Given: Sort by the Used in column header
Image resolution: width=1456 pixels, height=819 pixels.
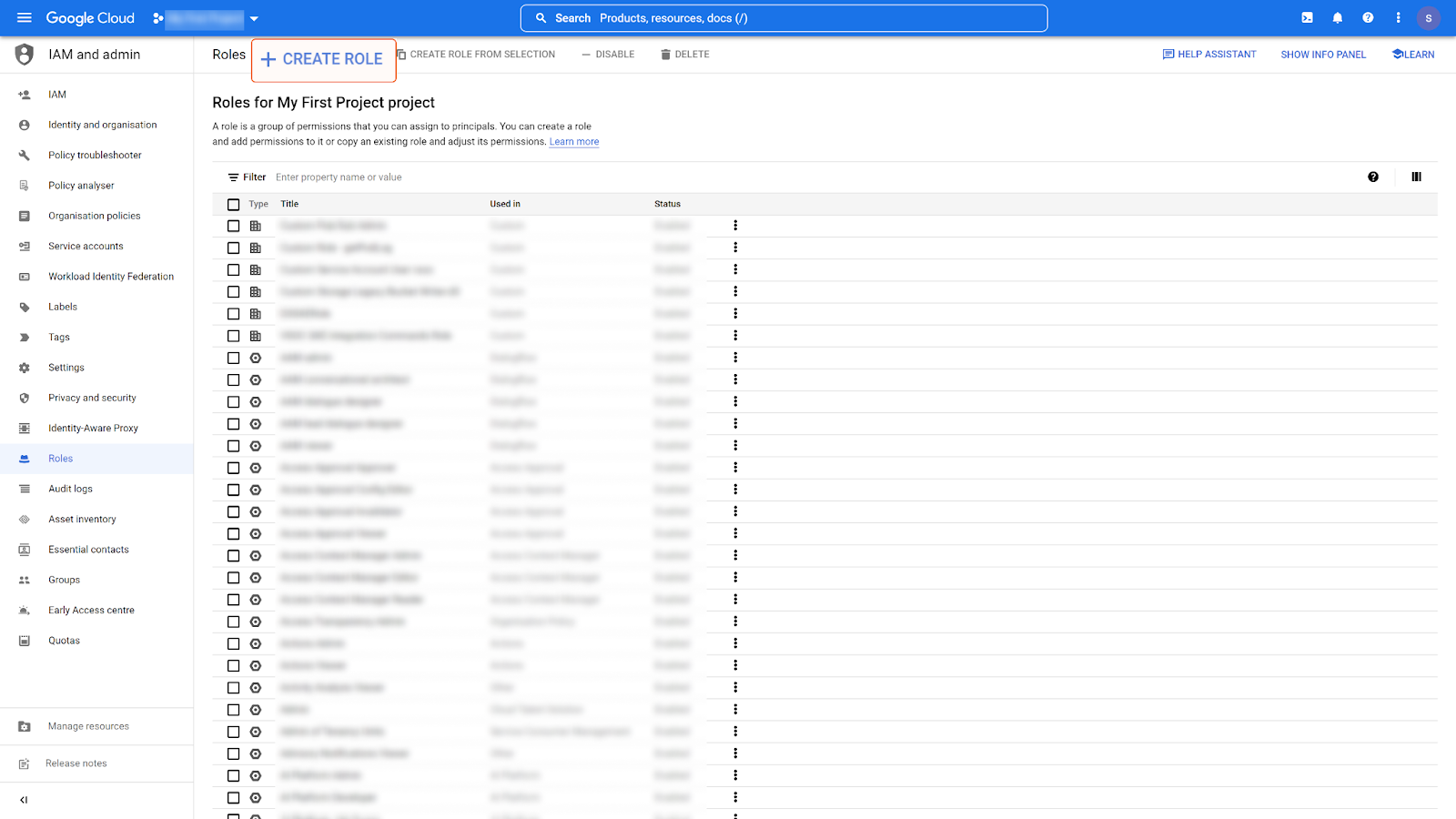Looking at the screenshot, I should (505, 205).
